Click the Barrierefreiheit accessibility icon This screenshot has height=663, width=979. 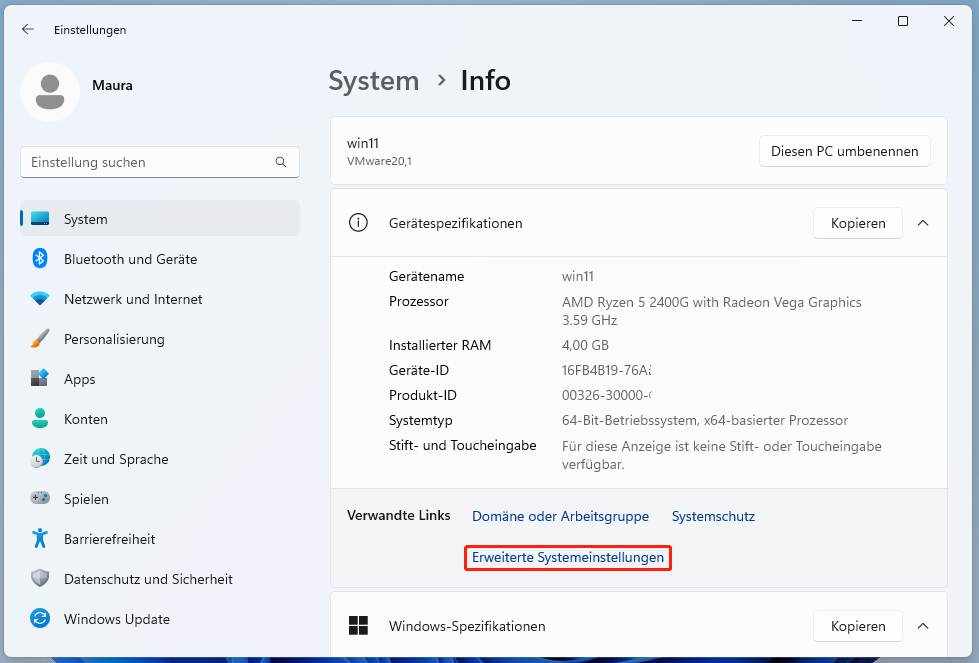[x=40, y=538]
